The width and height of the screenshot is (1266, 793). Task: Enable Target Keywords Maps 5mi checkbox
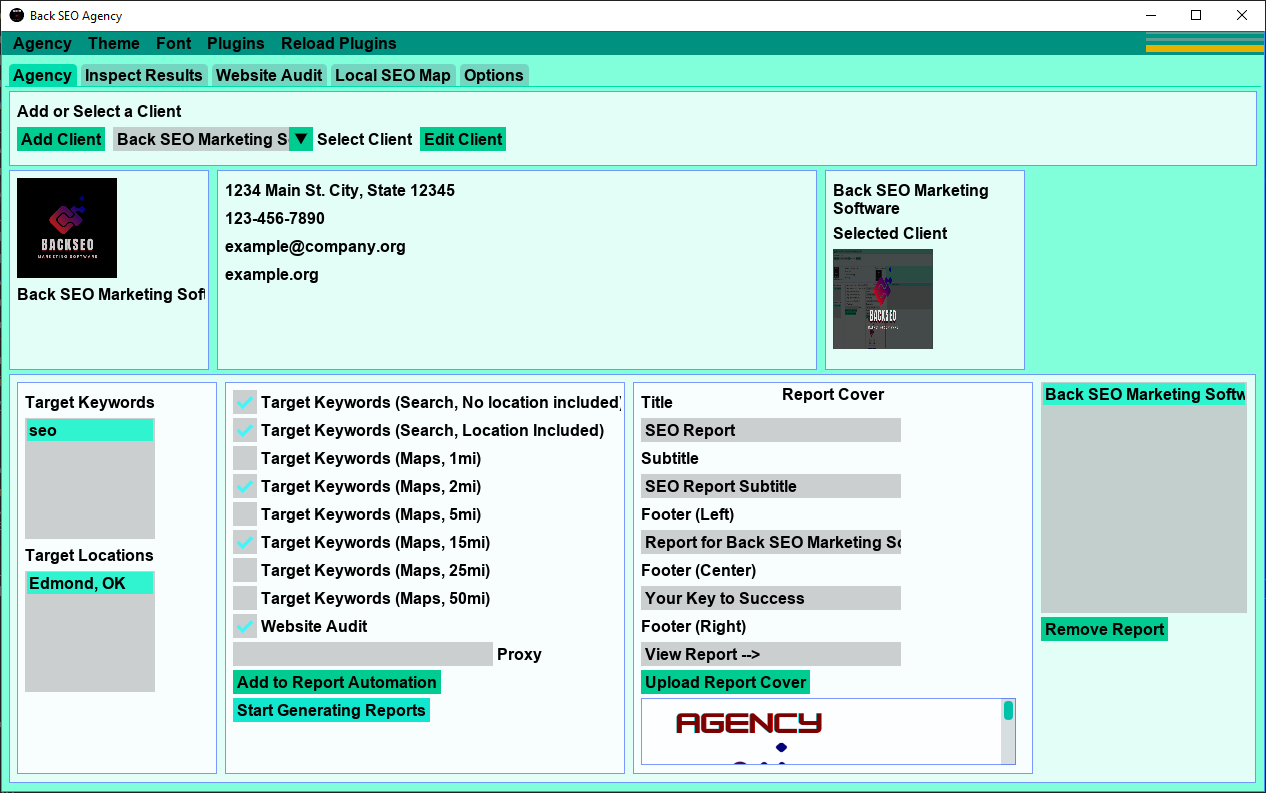point(245,514)
